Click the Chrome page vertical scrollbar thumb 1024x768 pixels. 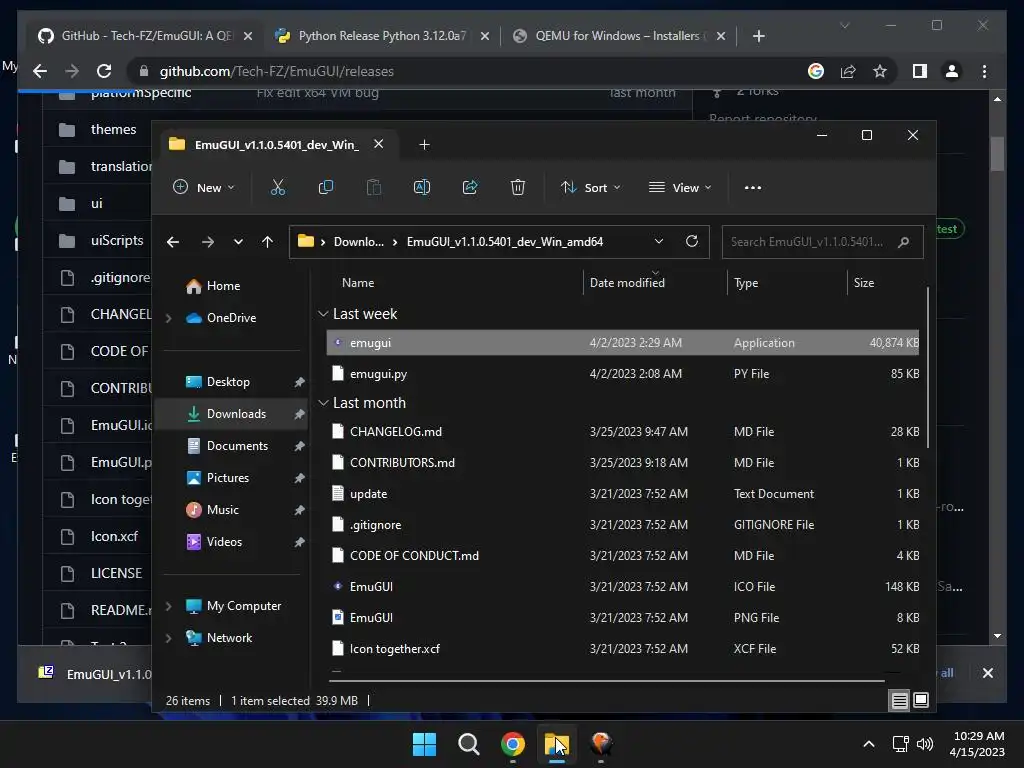(x=997, y=153)
